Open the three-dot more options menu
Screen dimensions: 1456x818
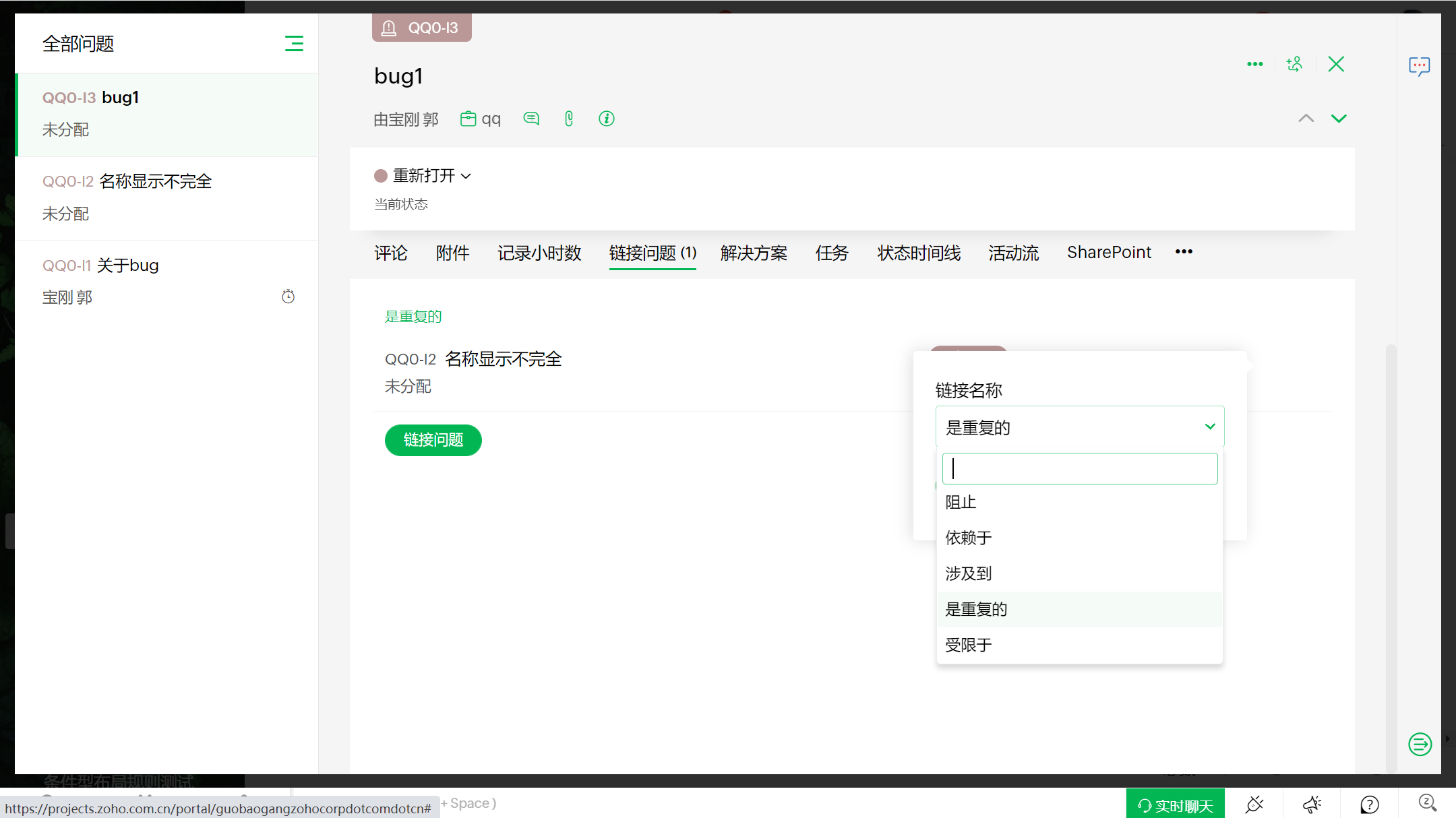pyautogui.click(x=1254, y=64)
